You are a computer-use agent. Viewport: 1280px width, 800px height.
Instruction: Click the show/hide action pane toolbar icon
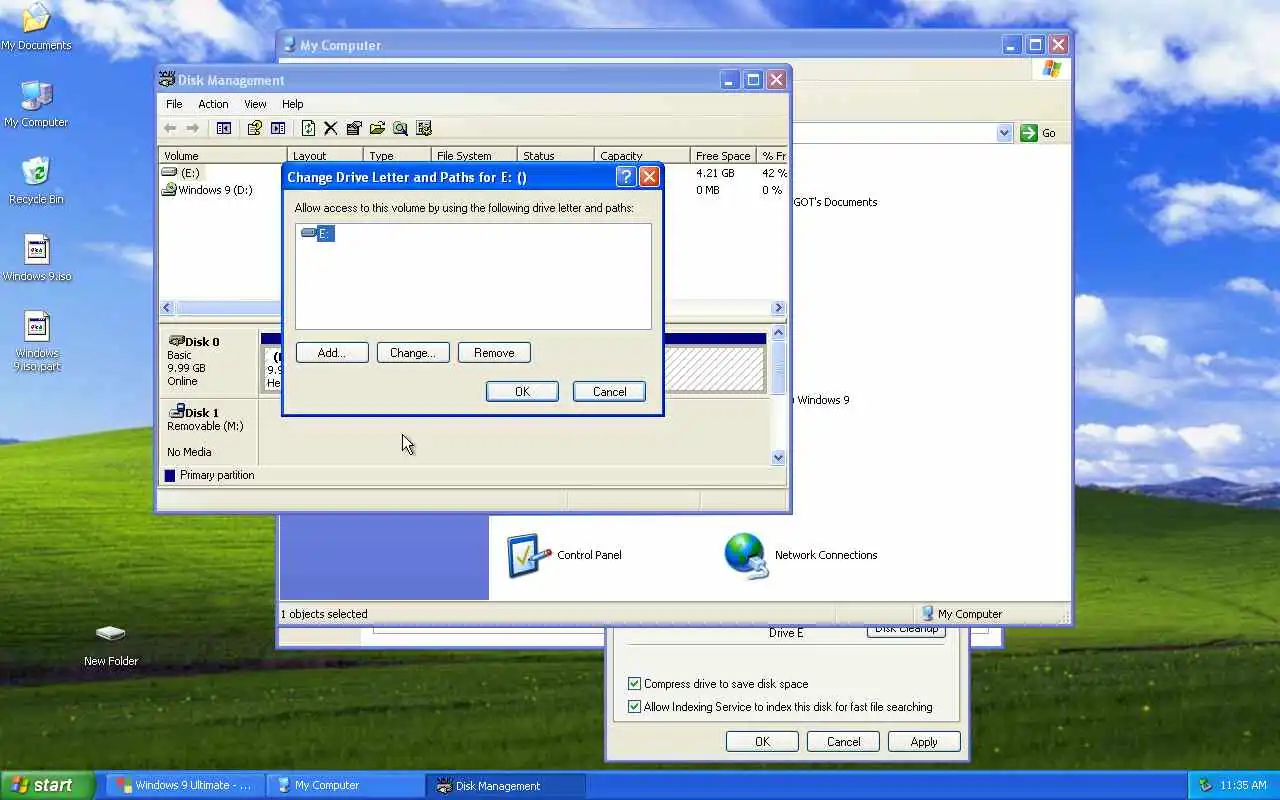click(278, 128)
